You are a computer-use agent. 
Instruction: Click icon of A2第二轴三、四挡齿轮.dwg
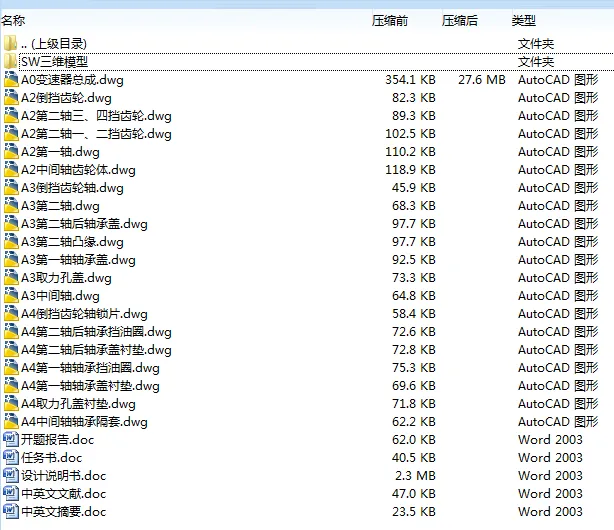click(11, 116)
